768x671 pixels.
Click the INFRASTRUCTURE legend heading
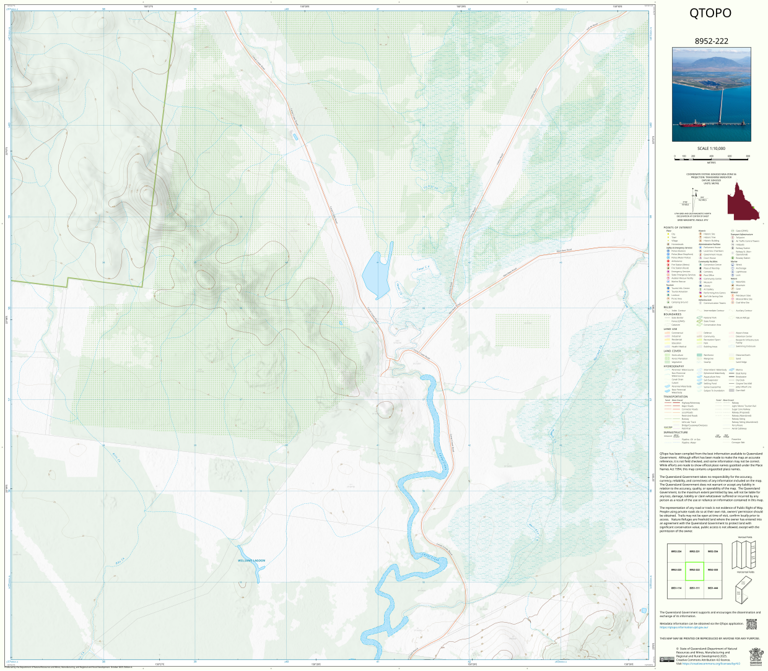click(675, 432)
